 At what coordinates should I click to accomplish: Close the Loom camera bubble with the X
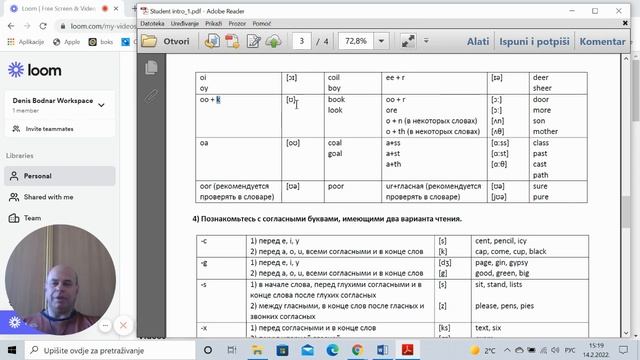click(123, 325)
